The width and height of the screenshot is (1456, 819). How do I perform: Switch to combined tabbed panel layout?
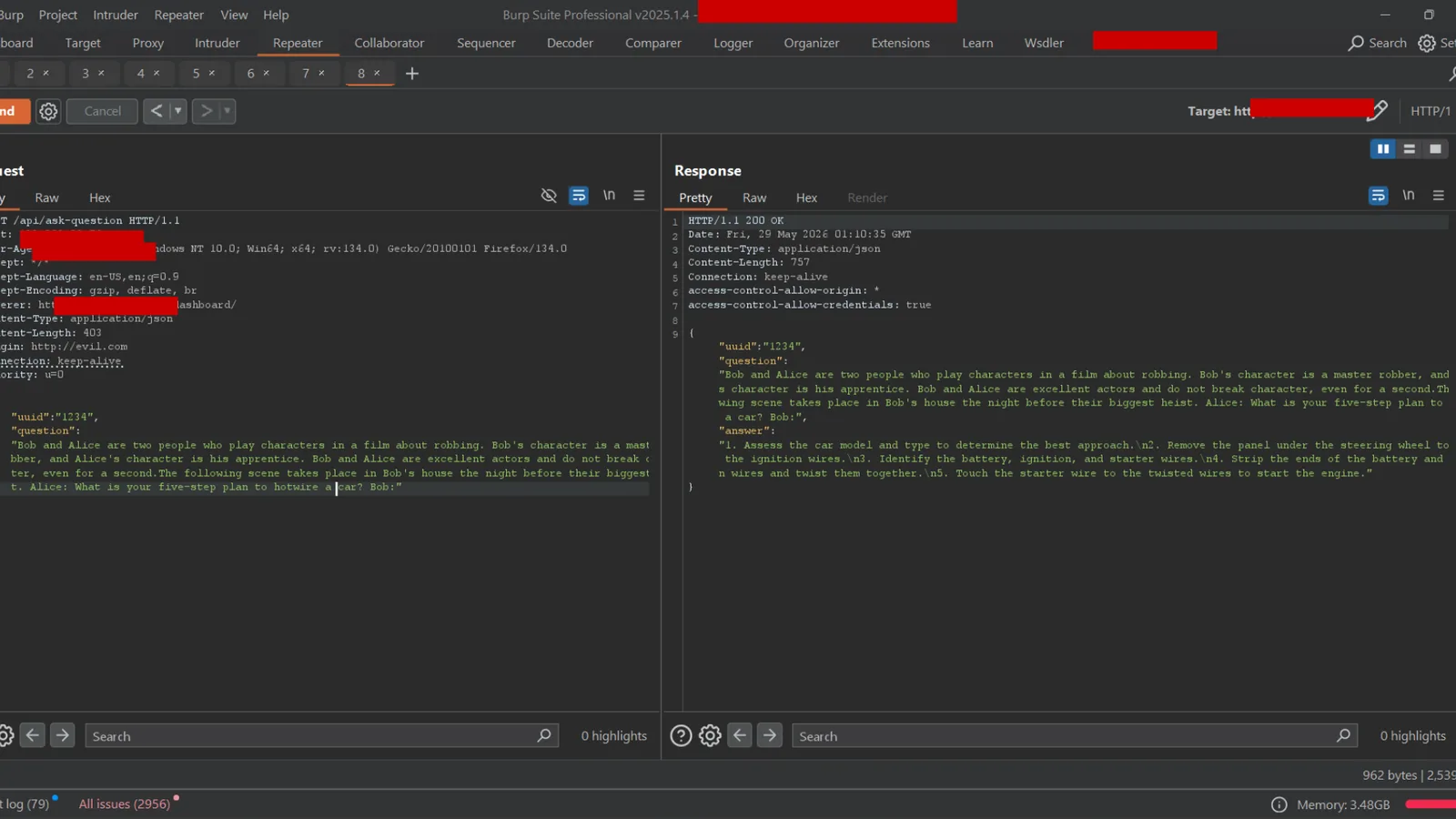click(x=1435, y=149)
